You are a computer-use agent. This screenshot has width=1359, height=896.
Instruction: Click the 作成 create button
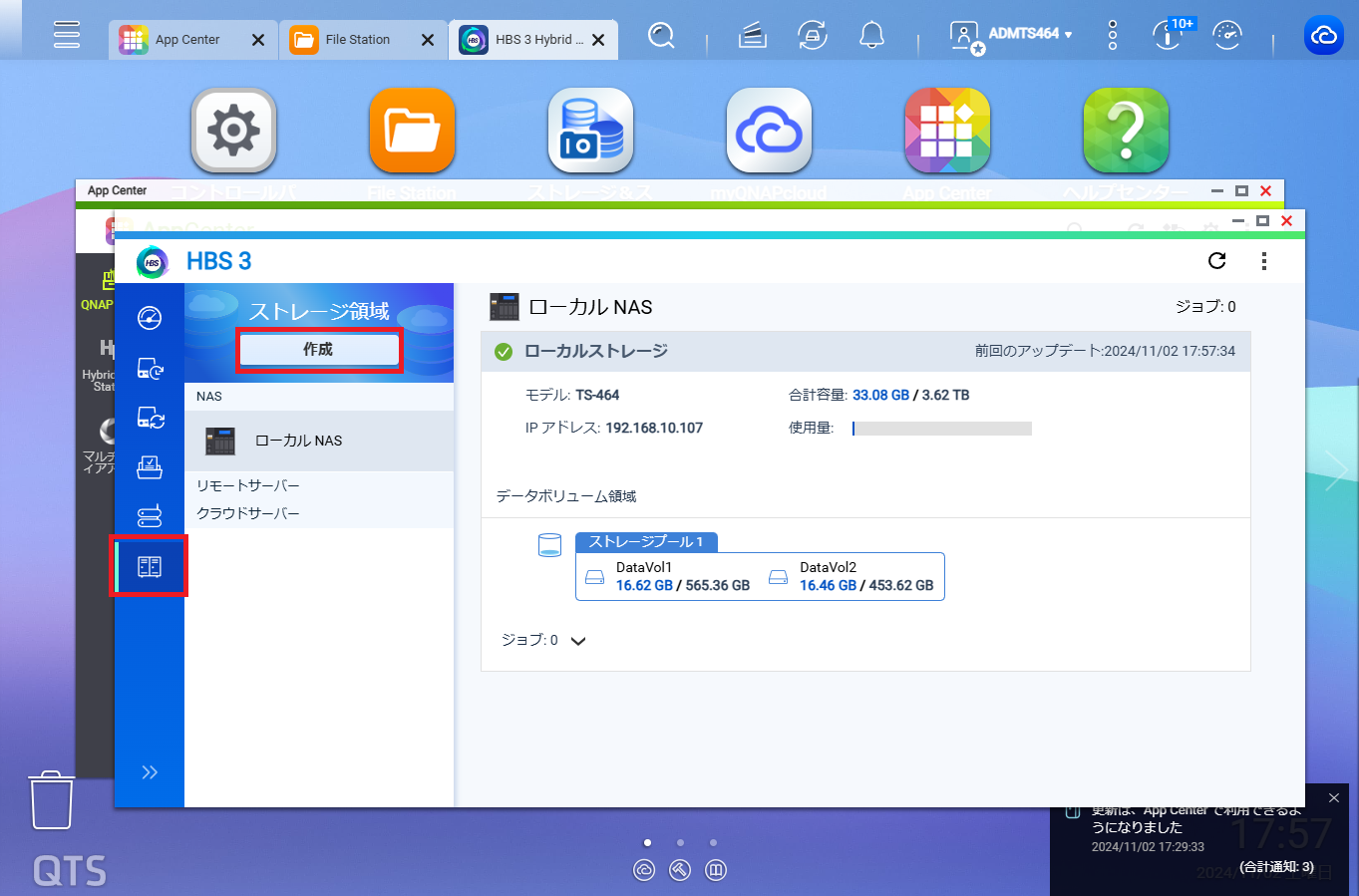click(x=319, y=350)
